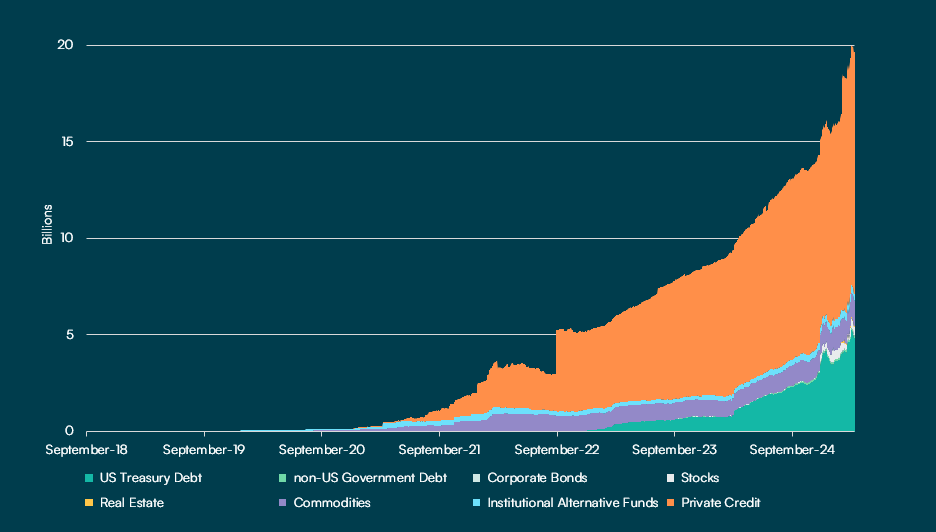Click the 20 value on y-axis
The height and width of the screenshot is (532, 936).
point(65,46)
